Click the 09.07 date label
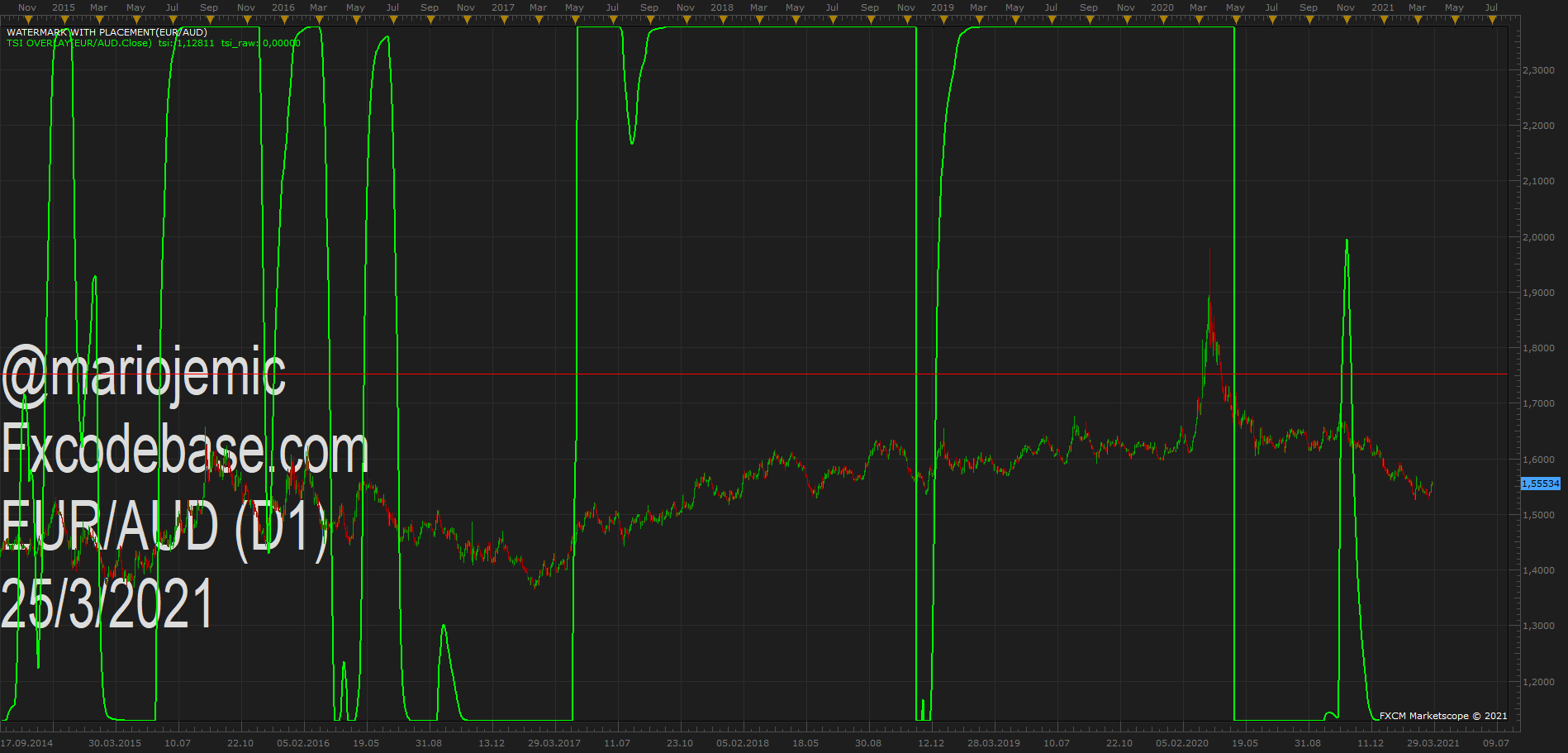The height and width of the screenshot is (753, 1568). pos(1496,743)
